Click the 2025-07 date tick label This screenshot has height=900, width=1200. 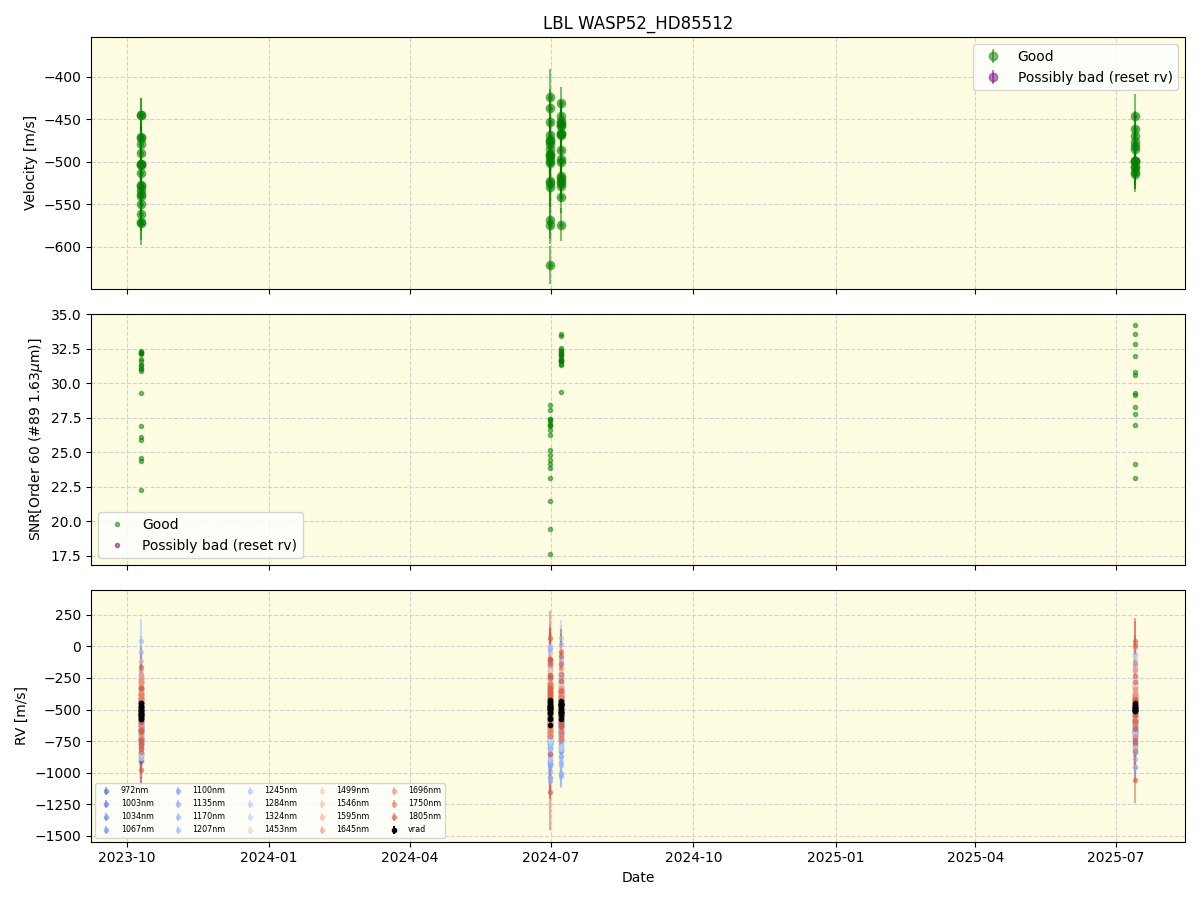point(1117,856)
